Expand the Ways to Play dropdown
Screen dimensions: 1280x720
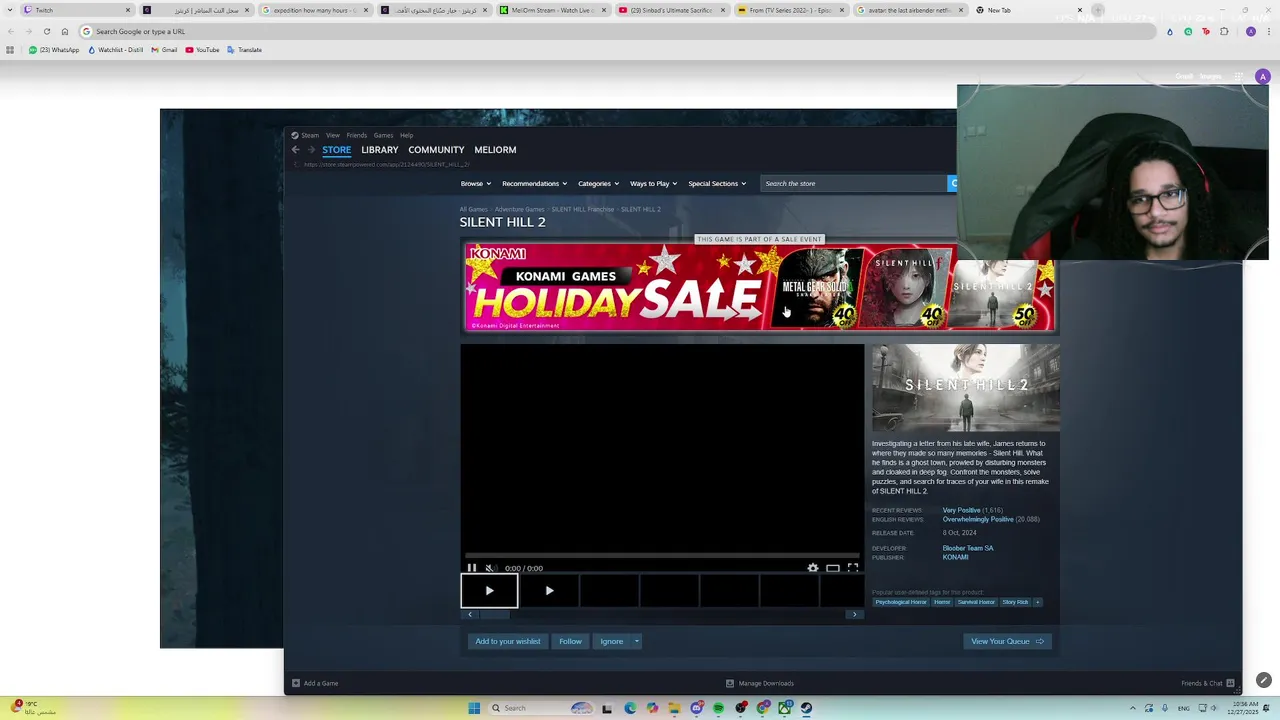click(653, 183)
